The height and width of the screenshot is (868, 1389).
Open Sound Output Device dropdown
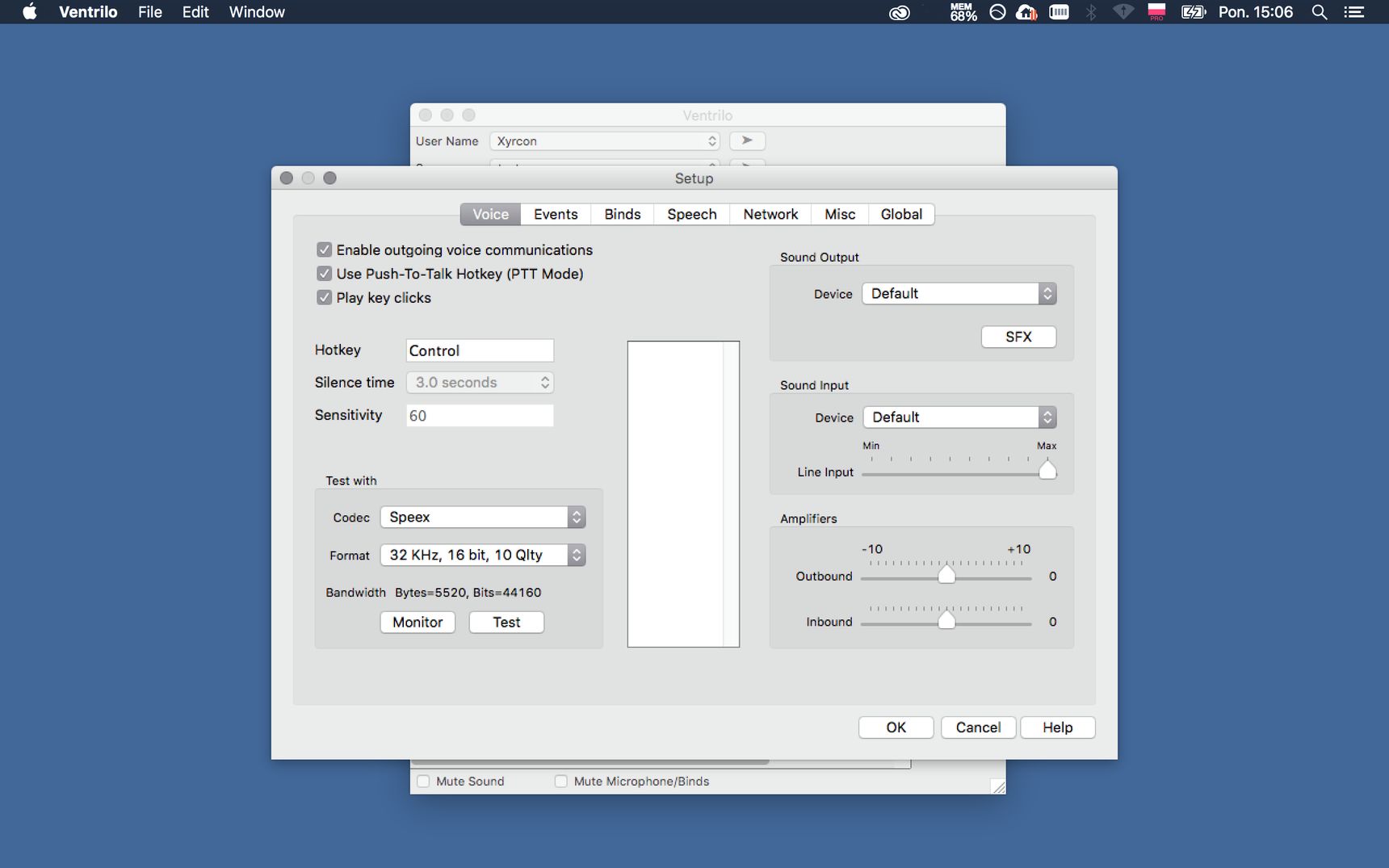pos(959,293)
